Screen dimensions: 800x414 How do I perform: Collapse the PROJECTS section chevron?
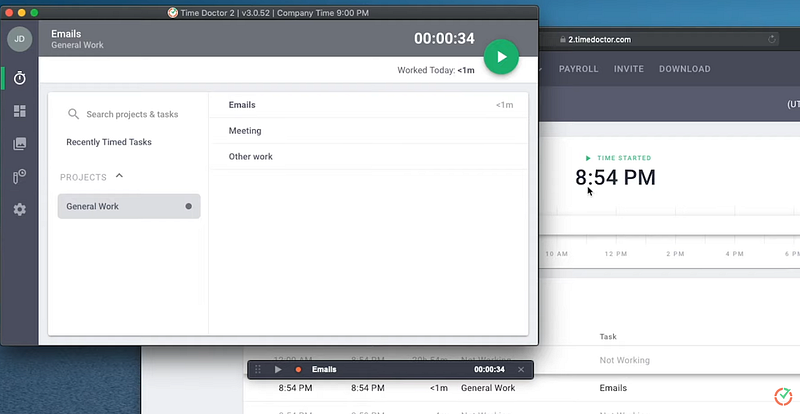click(119, 176)
